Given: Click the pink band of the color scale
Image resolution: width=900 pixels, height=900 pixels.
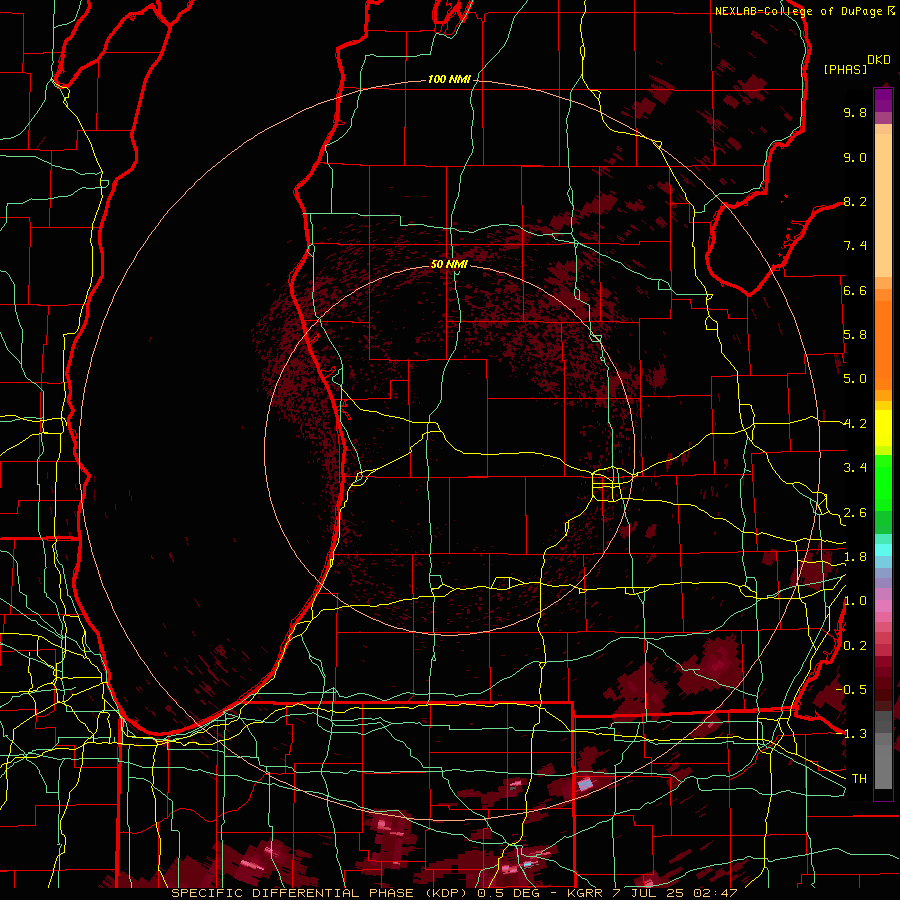Looking at the screenshot, I should pyautogui.click(x=883, y=606).
